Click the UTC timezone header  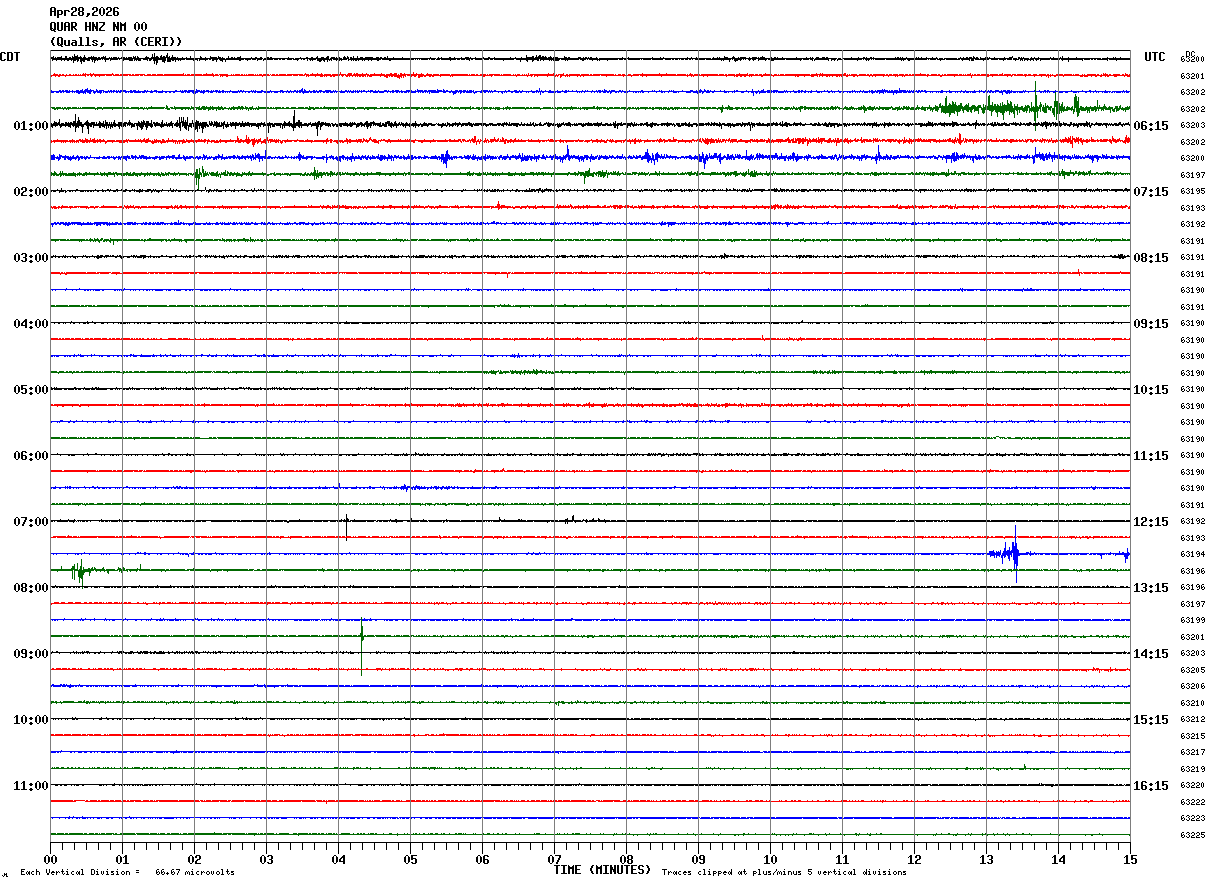pyautogui.click(x=1155, y=57)
